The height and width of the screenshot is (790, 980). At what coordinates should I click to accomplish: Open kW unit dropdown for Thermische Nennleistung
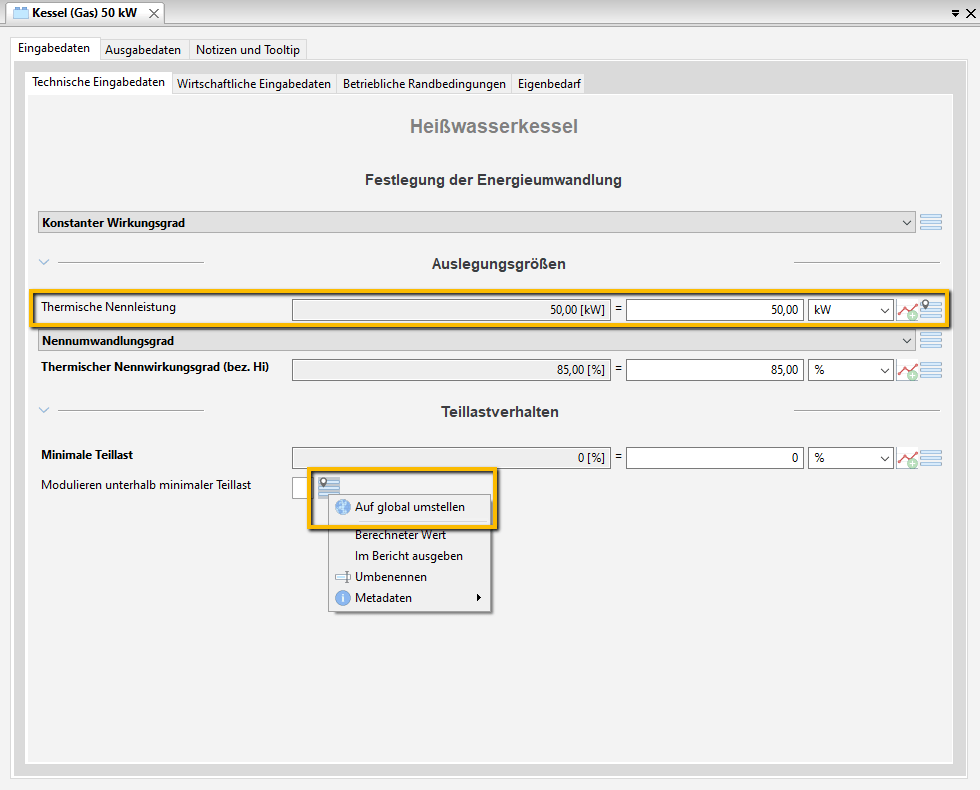[850, 310]
